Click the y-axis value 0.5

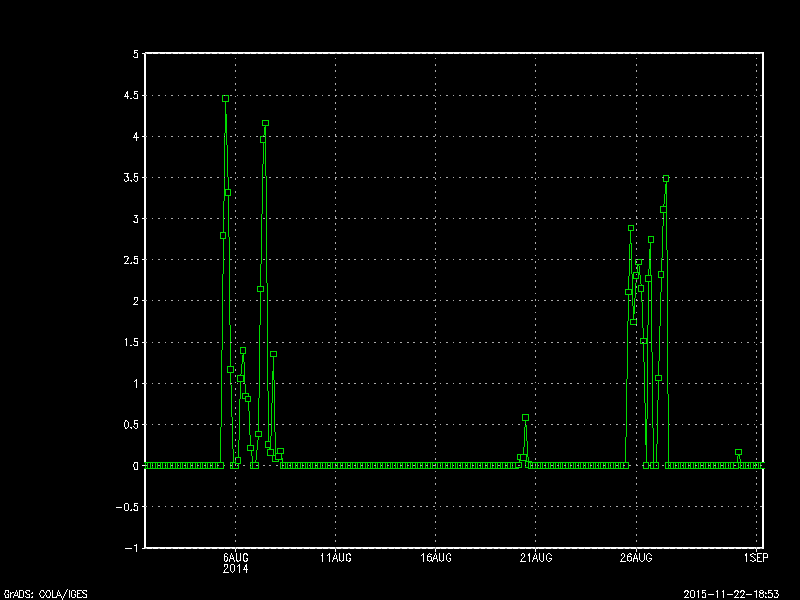point(131,424)
